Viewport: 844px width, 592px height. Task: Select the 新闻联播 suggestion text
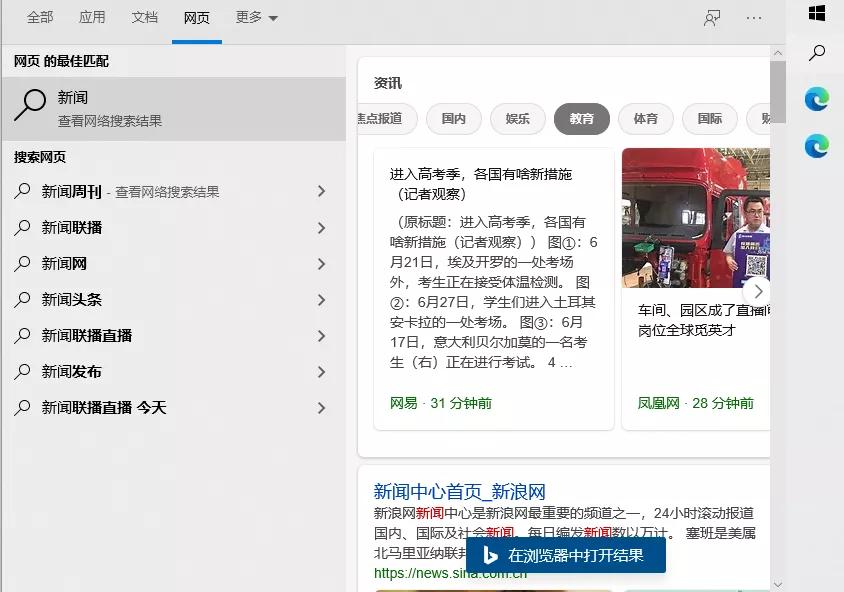click(x=72, y=228)
